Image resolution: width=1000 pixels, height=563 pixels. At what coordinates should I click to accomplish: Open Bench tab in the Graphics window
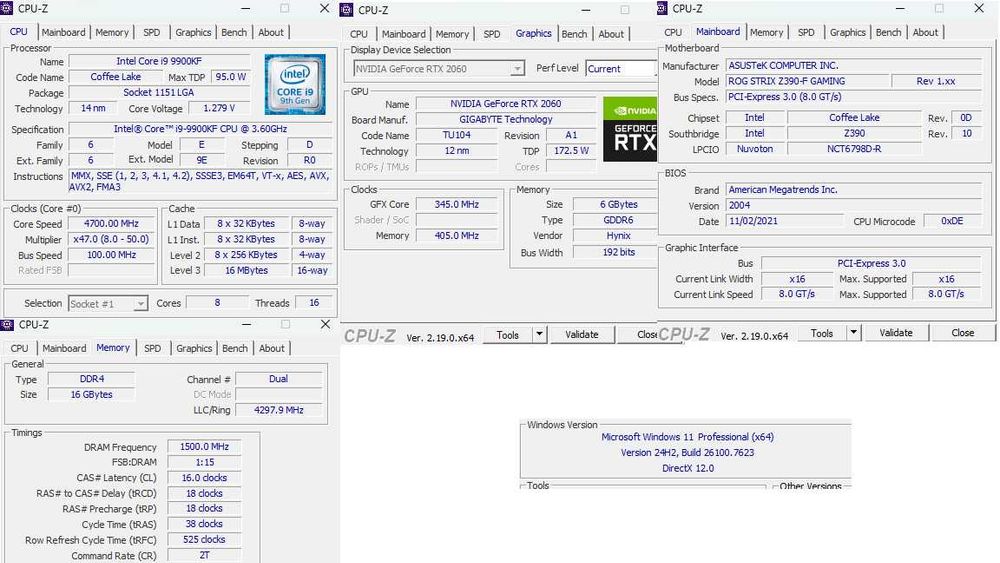pos(574,34)
